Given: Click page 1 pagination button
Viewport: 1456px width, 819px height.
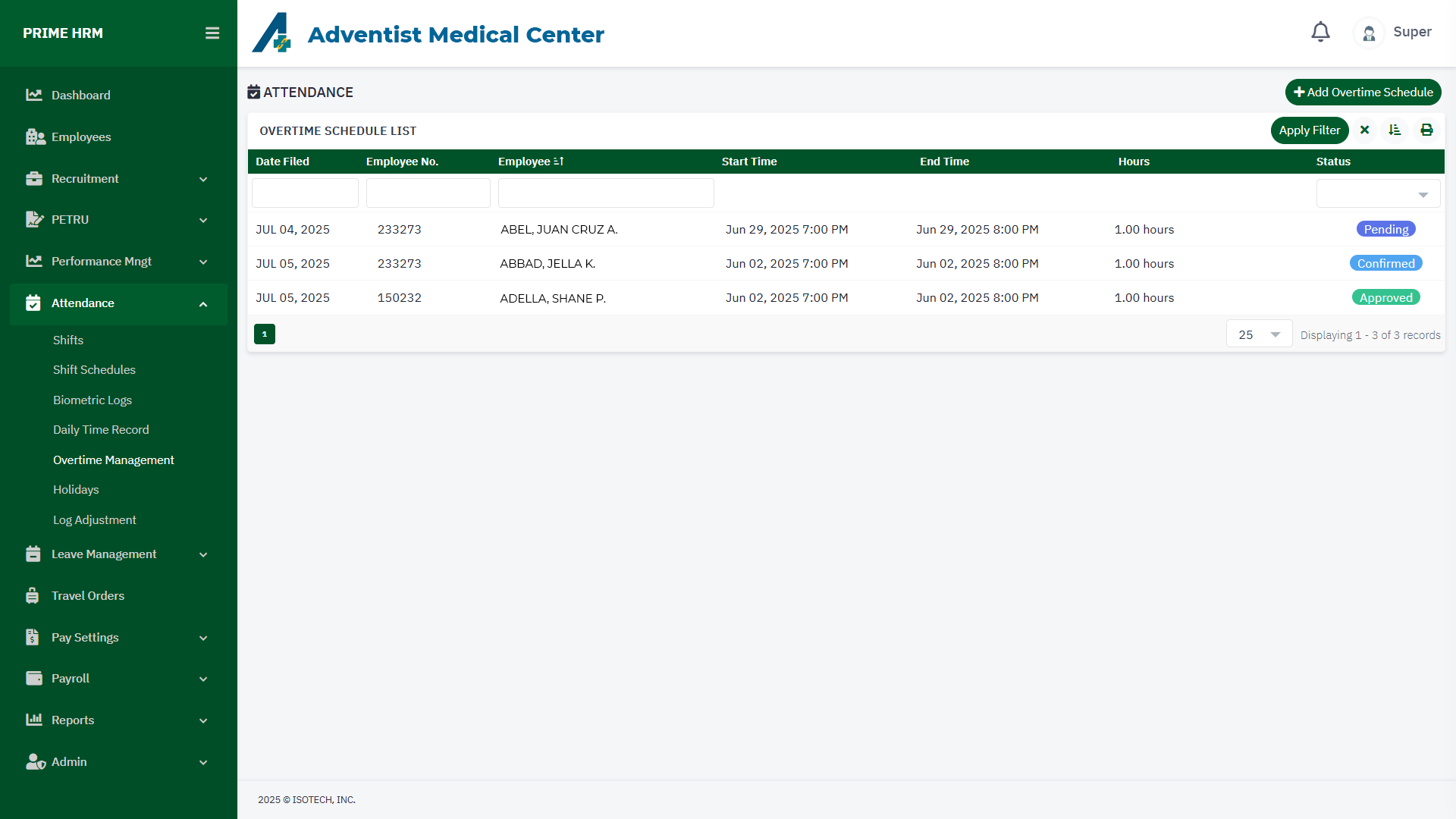Looking at the screenshot, I should [265, 334].
